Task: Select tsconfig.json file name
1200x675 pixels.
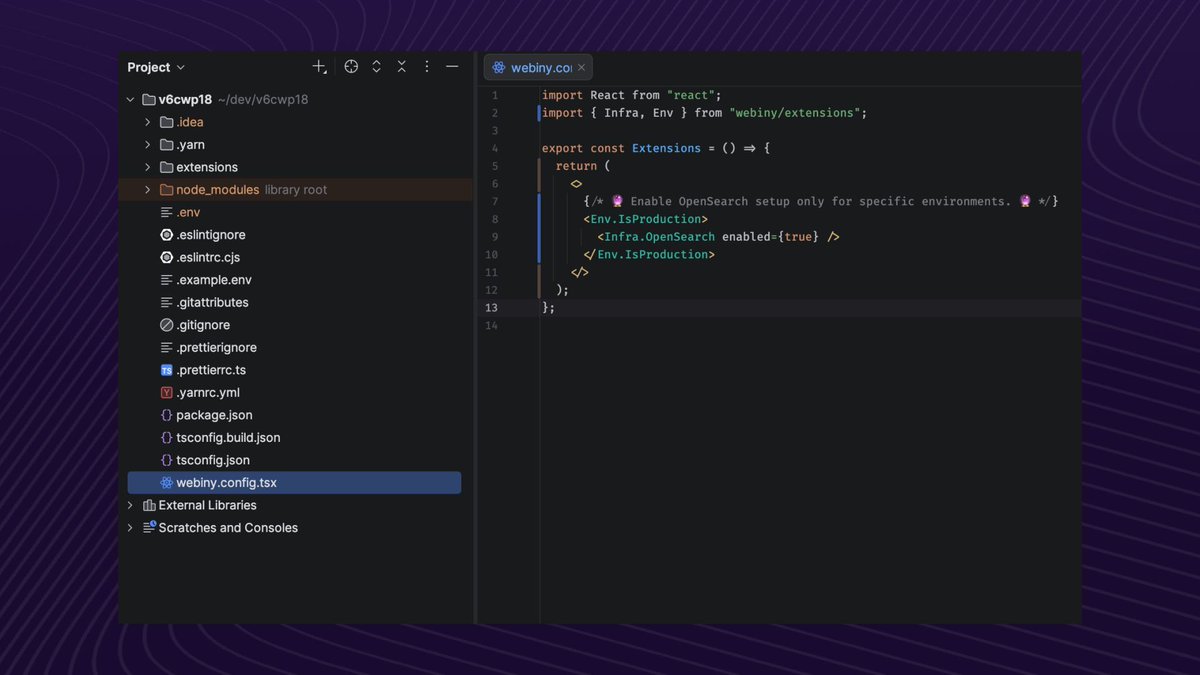Action: (x=213, y=460)
